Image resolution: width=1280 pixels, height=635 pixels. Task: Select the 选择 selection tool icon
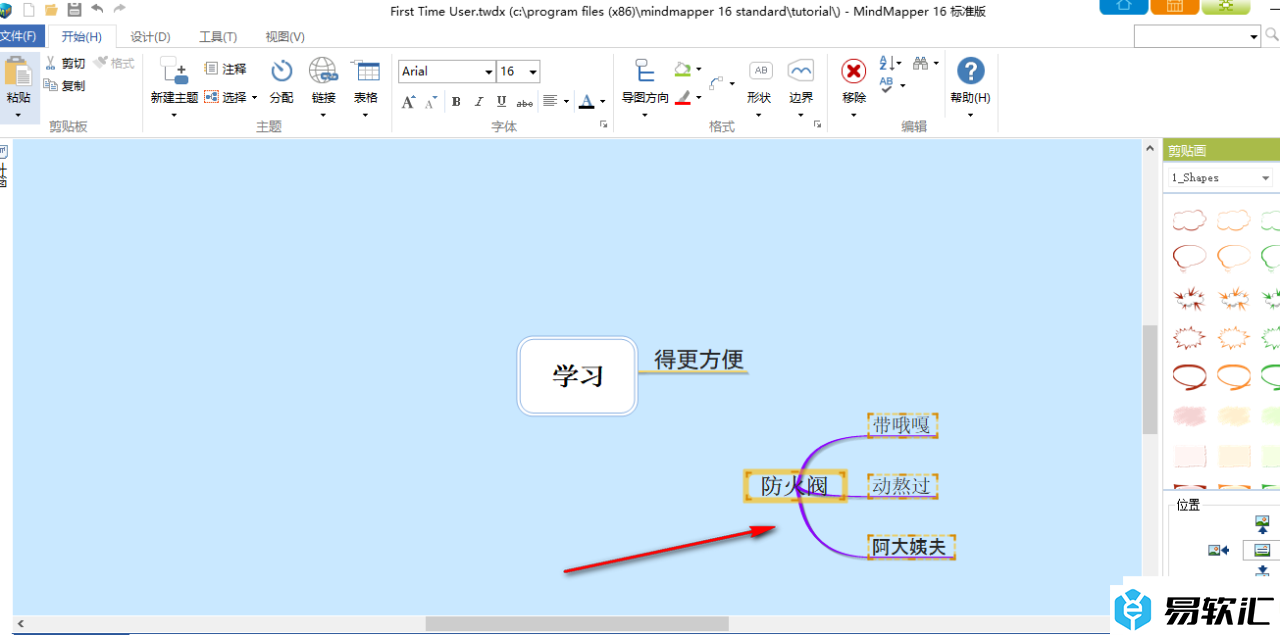[x=211, y=97]
